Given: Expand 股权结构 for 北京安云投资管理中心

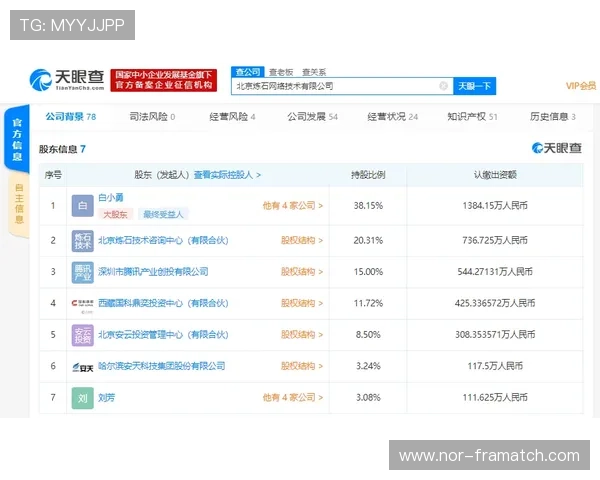Looking at the screenshot, I should pyautogui.click(x=302, y=335).
